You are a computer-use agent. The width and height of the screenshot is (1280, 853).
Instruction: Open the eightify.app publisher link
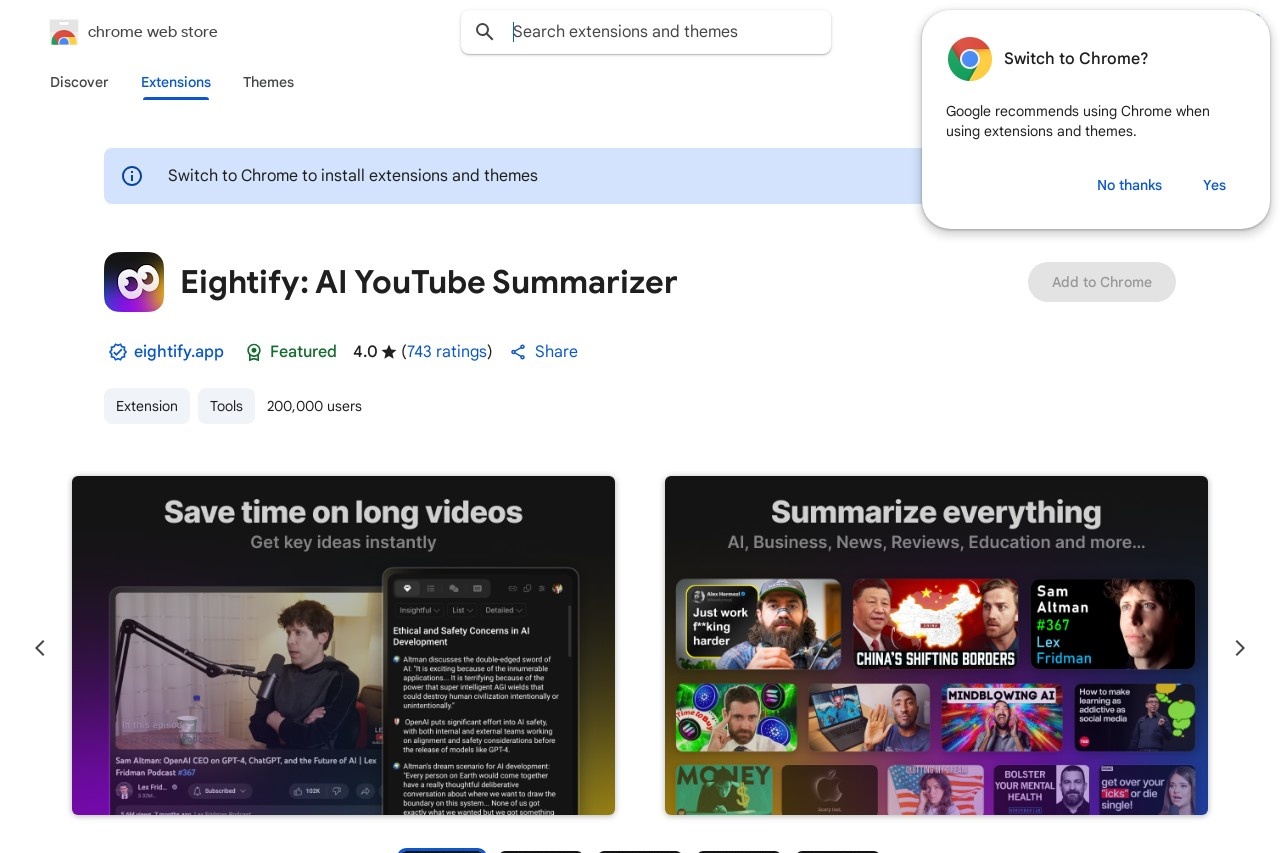click(x=179, y=352)
